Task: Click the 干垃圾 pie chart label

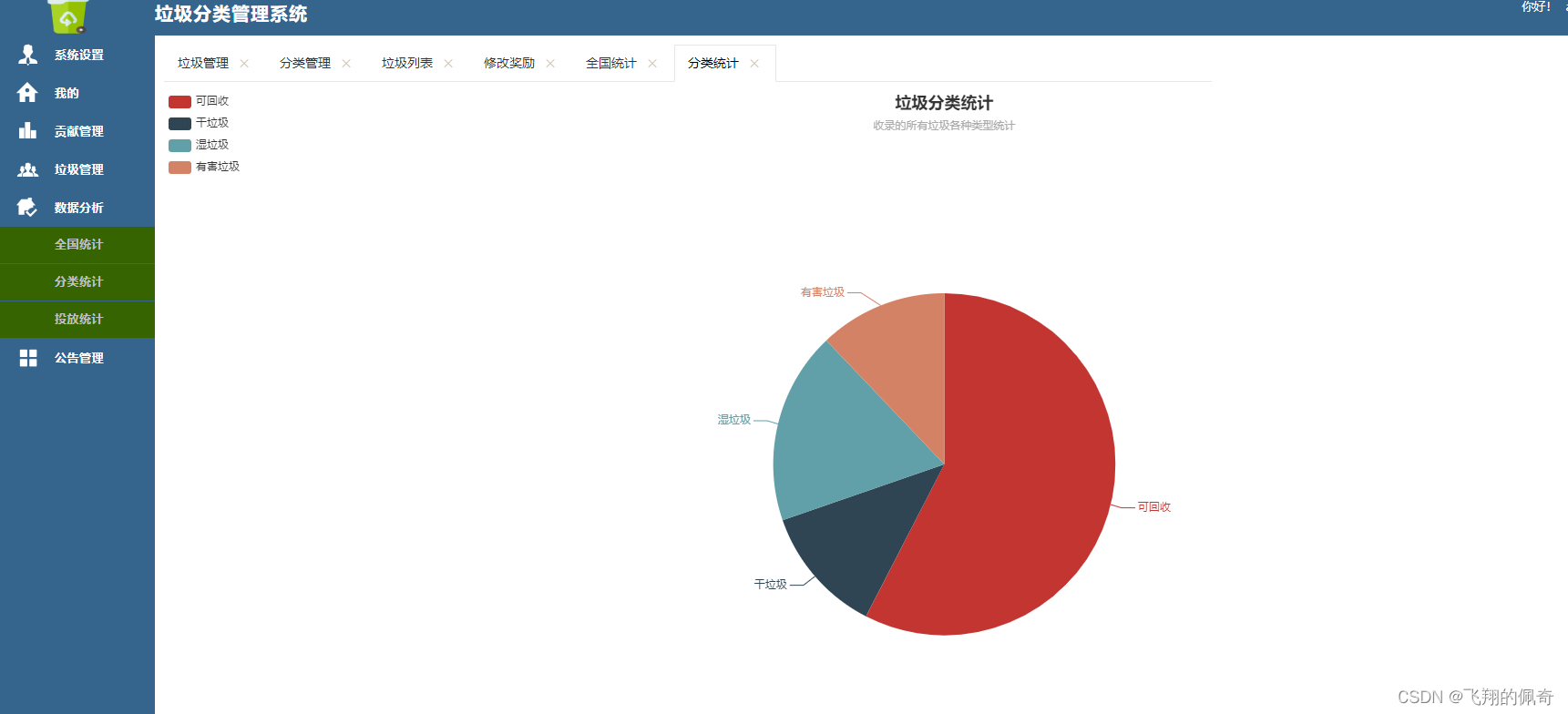Action: pos(770,585)
